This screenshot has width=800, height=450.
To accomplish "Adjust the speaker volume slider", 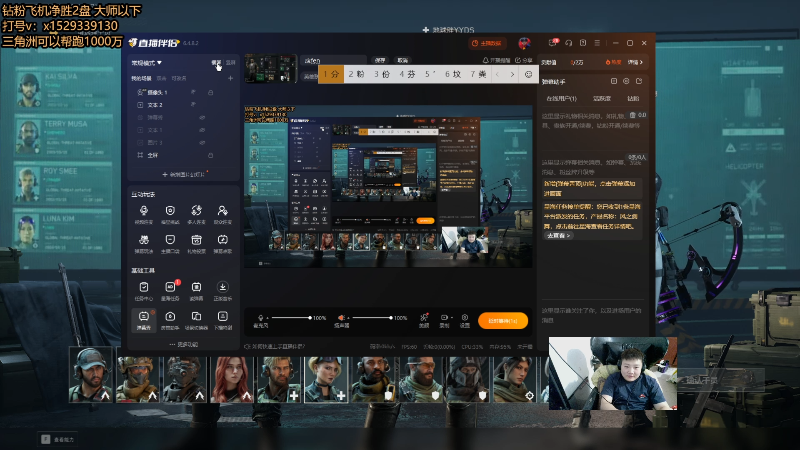I will click(x=371, y=318).
